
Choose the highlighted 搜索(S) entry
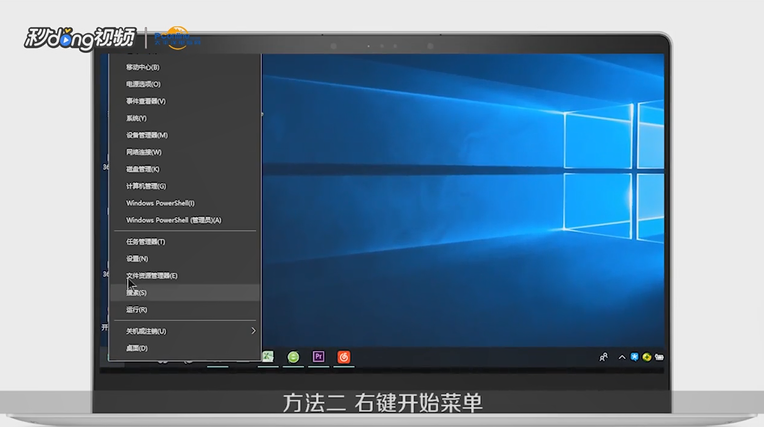point(185,293)
